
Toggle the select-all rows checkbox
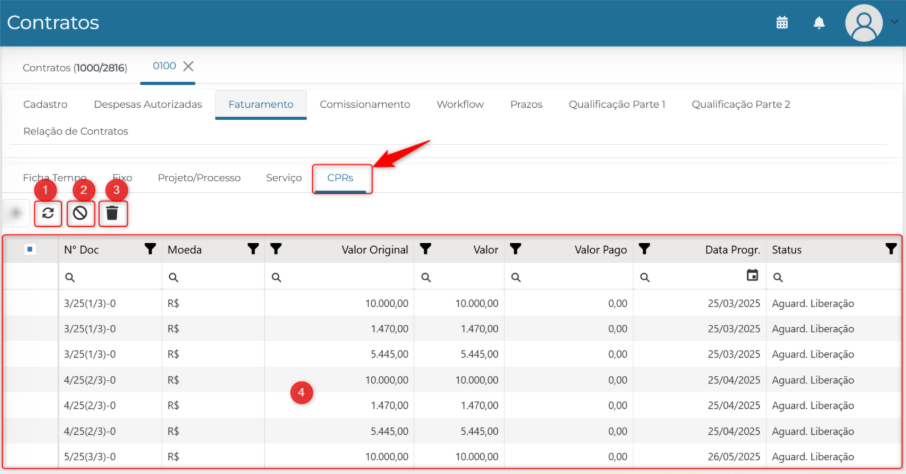(x=30, y=249)
